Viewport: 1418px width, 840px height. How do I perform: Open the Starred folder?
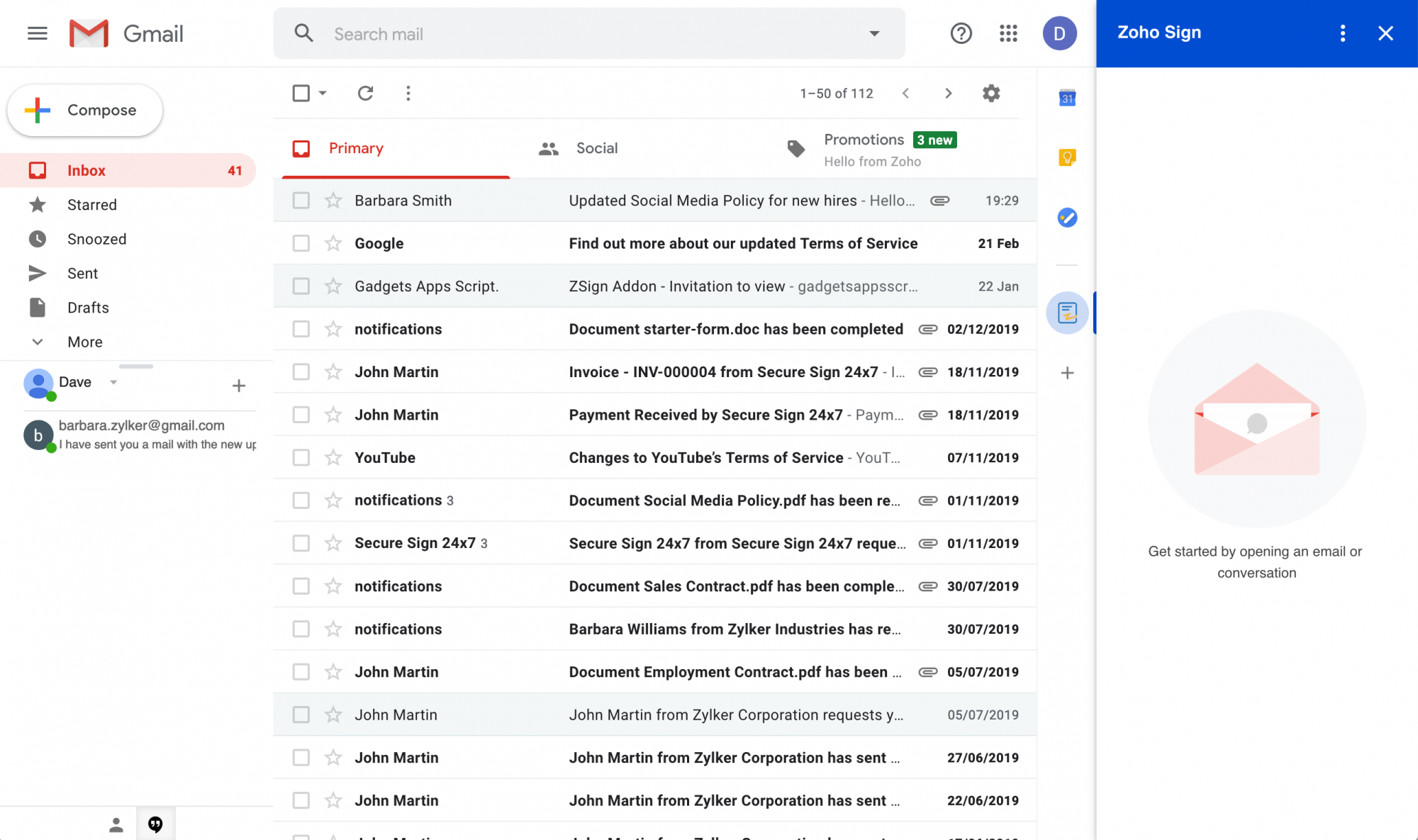point(91,205)
